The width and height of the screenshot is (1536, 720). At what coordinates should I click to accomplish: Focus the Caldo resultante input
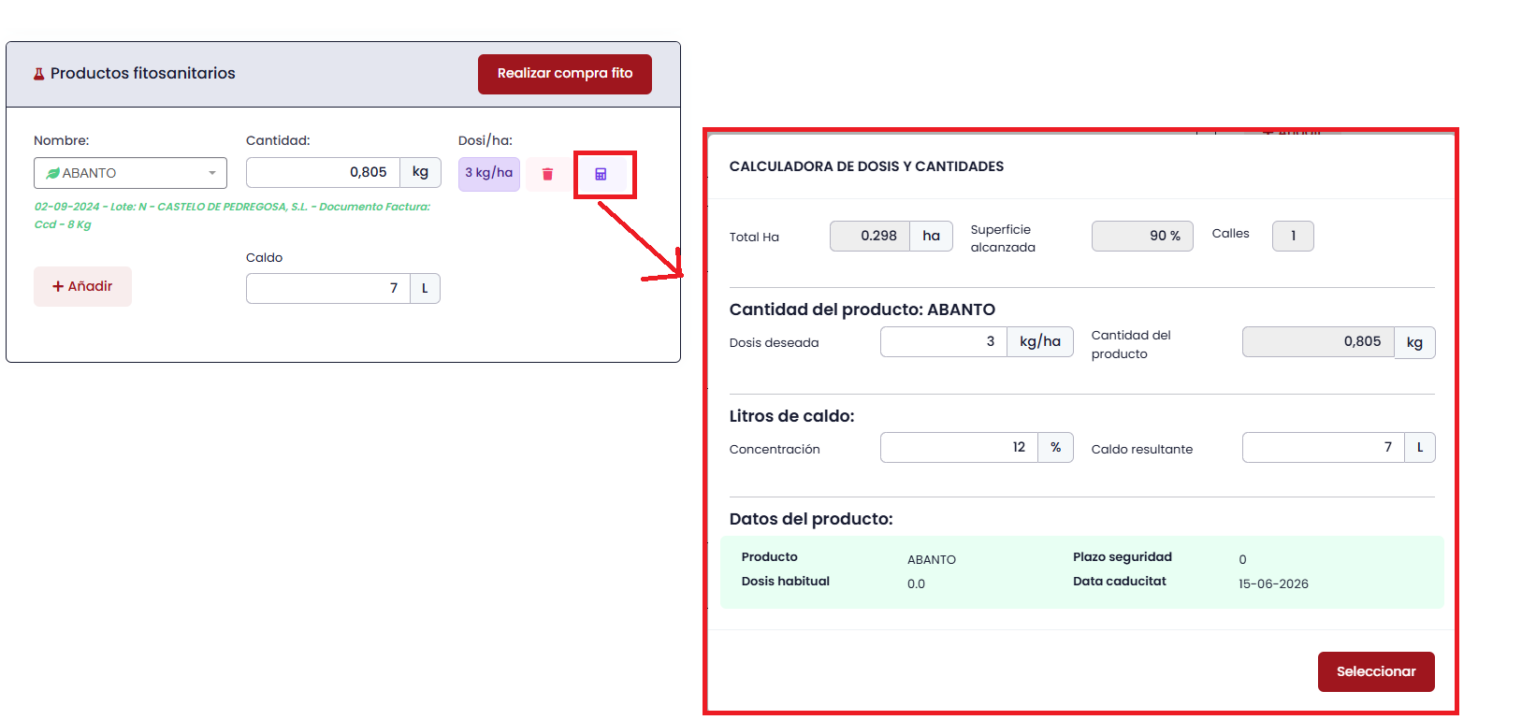(1322, 447)
